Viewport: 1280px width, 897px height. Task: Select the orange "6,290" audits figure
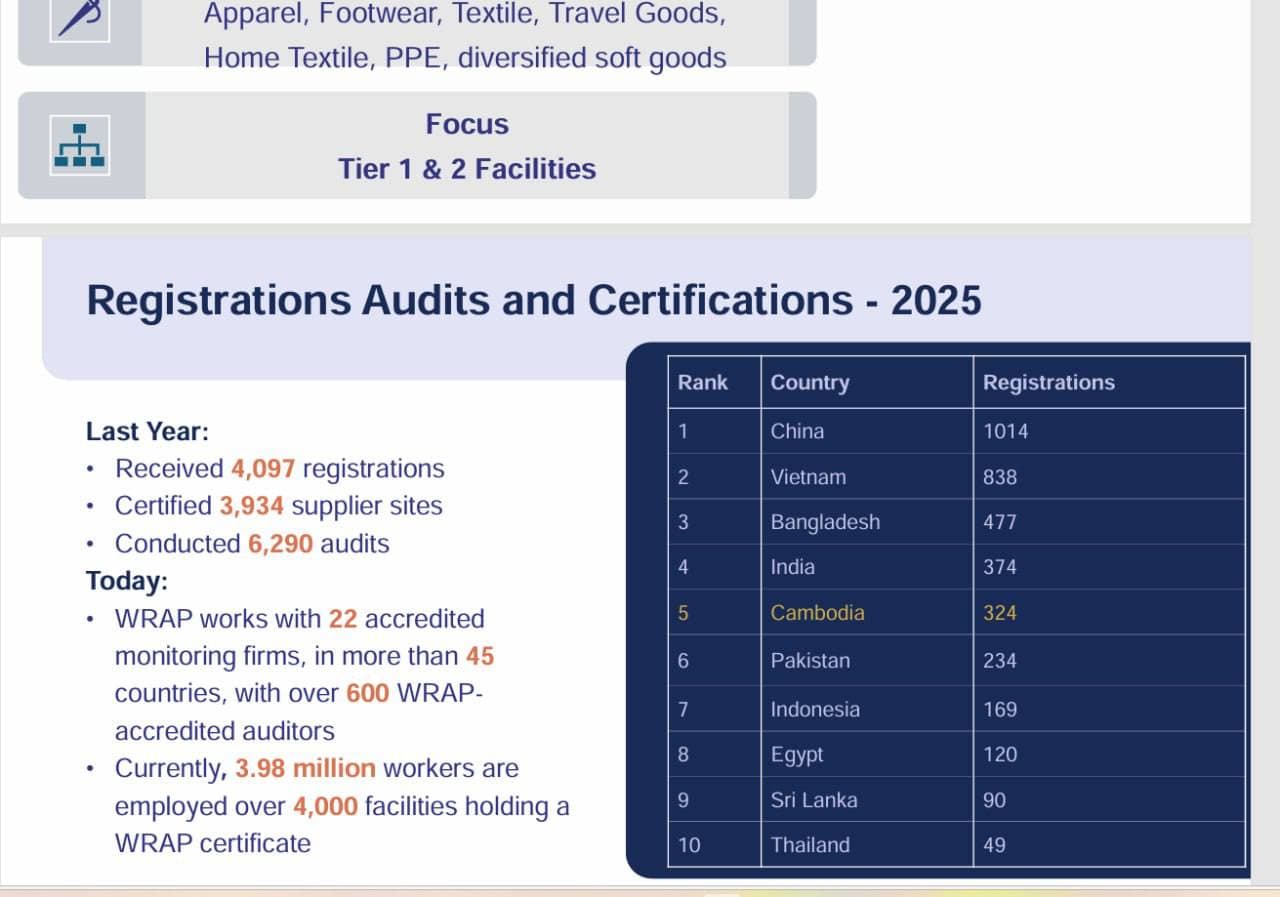[281, 544]
